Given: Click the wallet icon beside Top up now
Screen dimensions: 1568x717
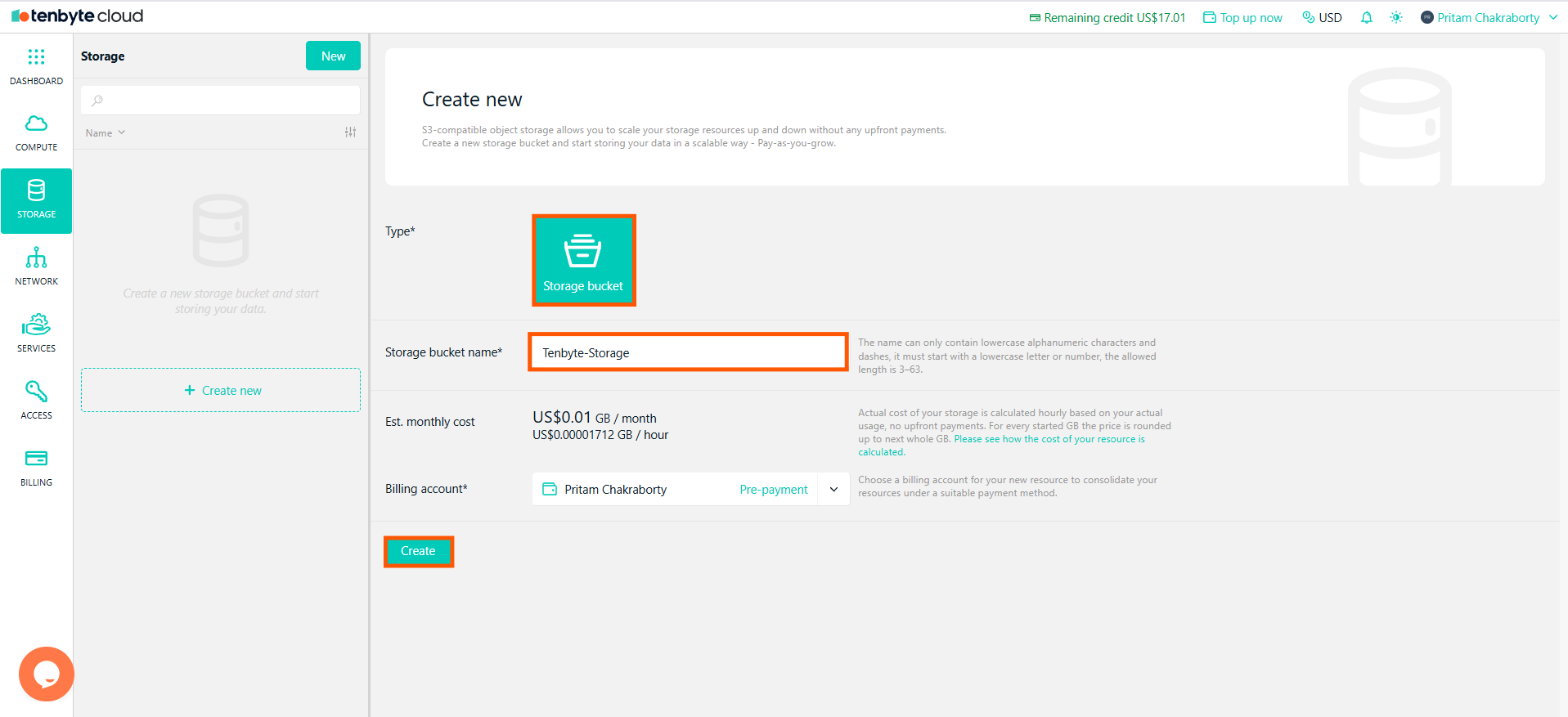Looking at the screenshot, I should coord(1209,18).
